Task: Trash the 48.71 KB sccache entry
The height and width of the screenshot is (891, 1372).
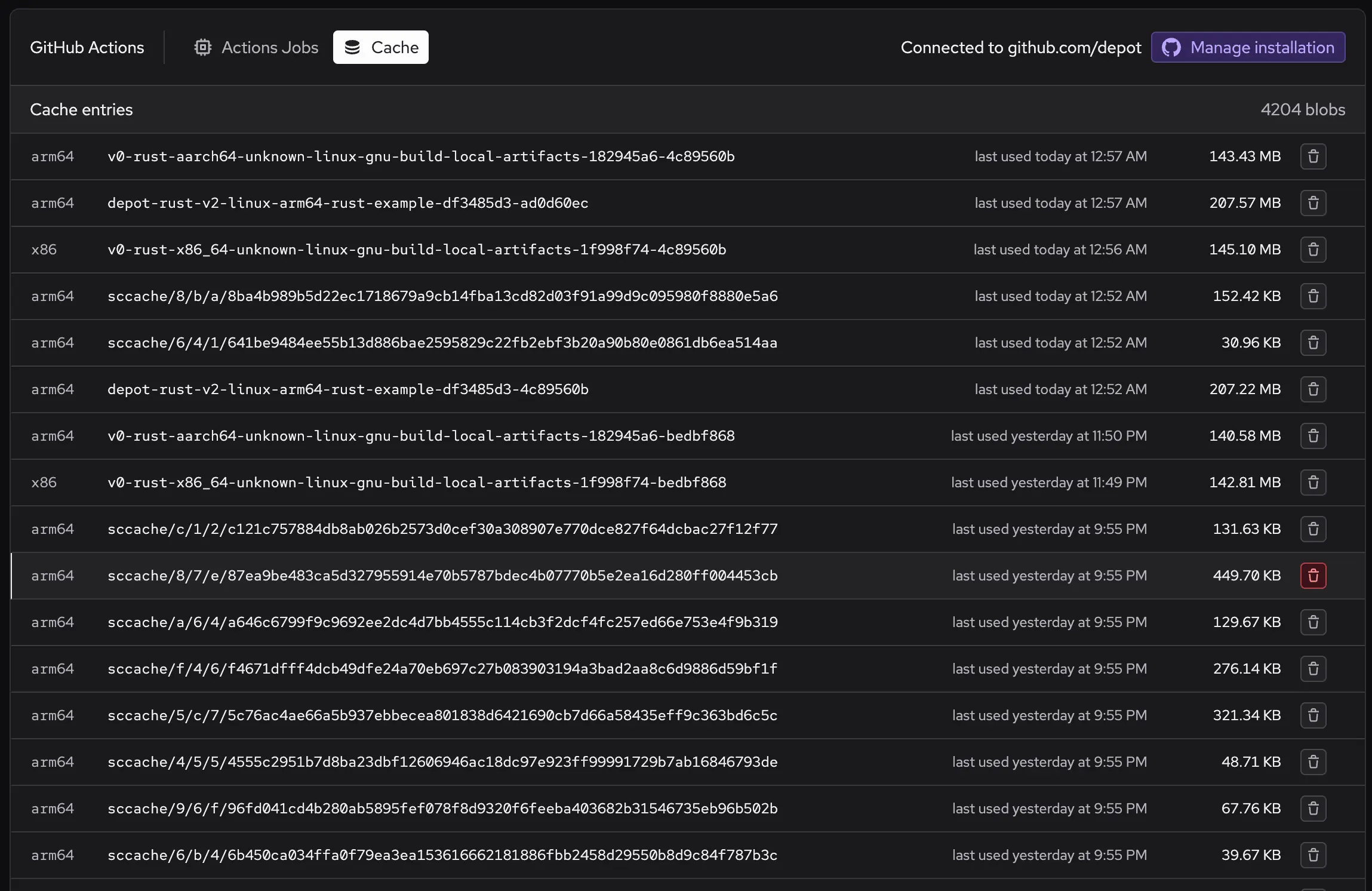Action: tap(1313, 762)
